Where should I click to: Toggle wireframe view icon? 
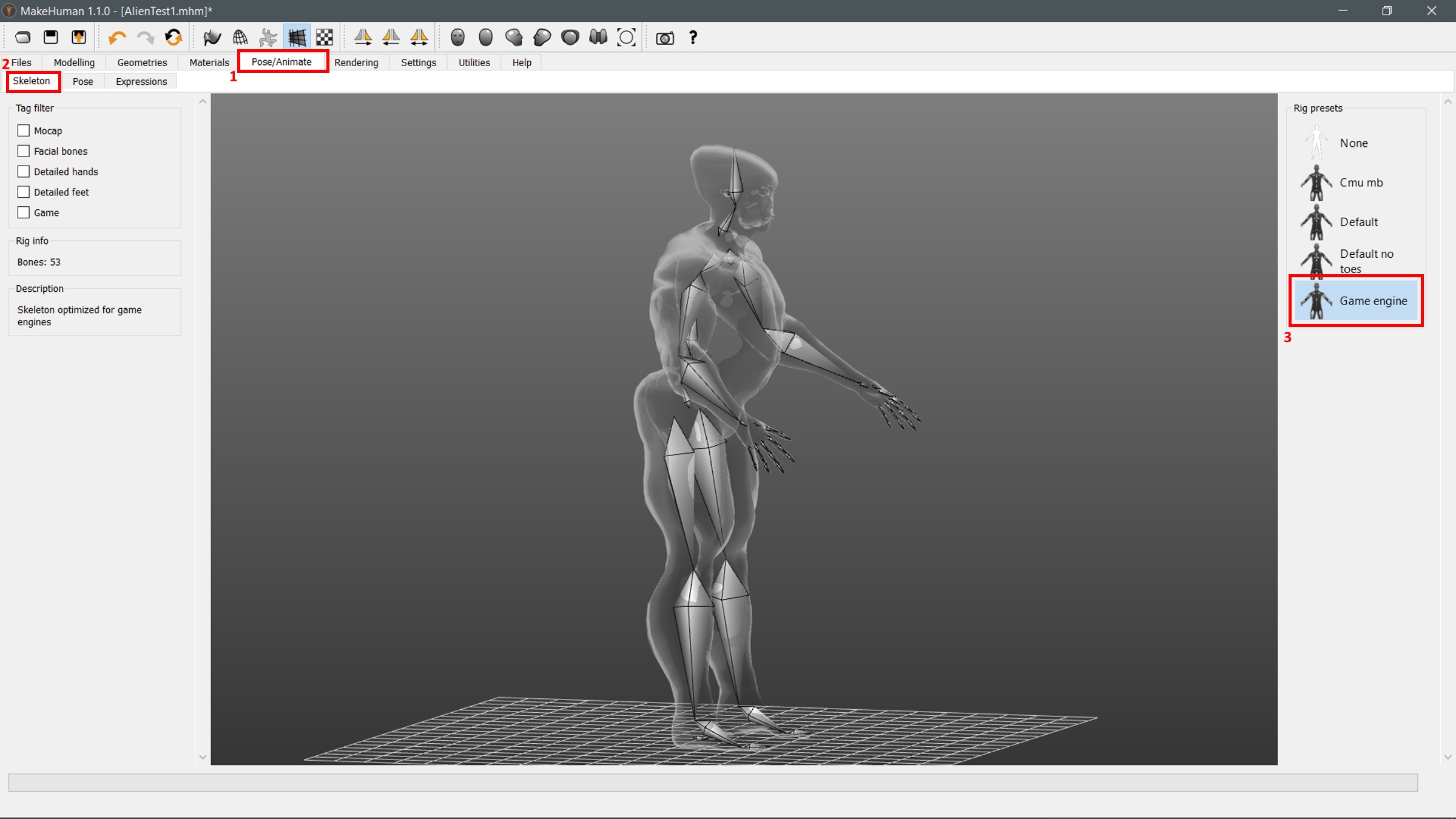pyautogui.click(x=240, y=38)
